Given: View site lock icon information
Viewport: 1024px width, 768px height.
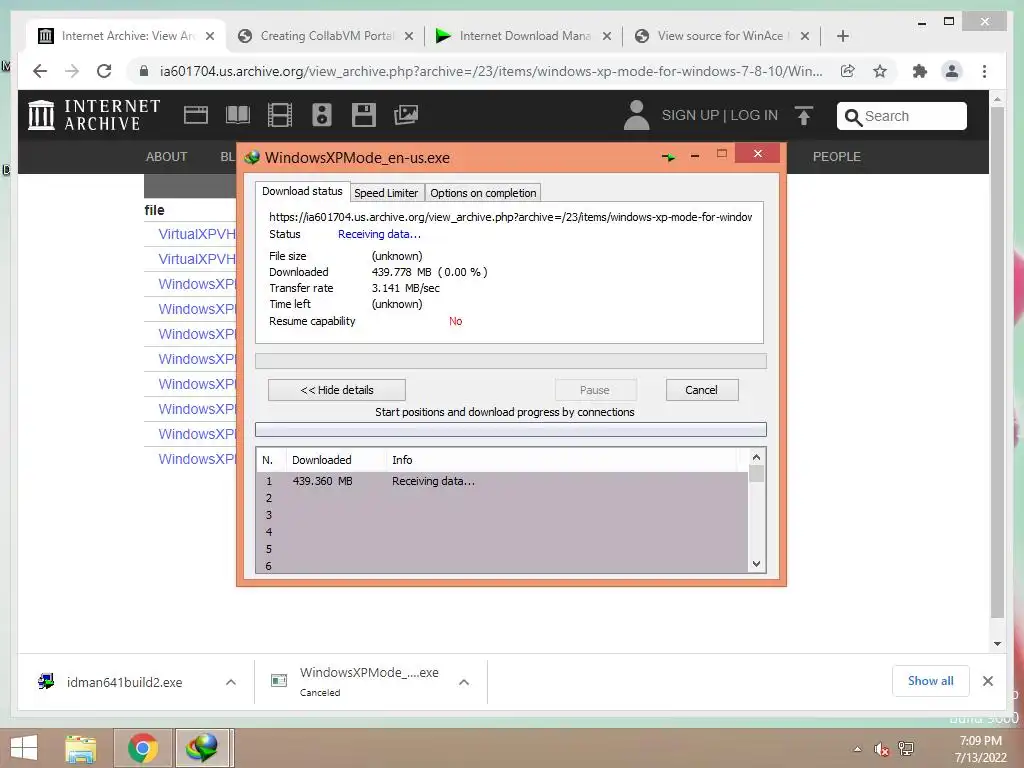Looking at the screenshot, I should 144,71.
